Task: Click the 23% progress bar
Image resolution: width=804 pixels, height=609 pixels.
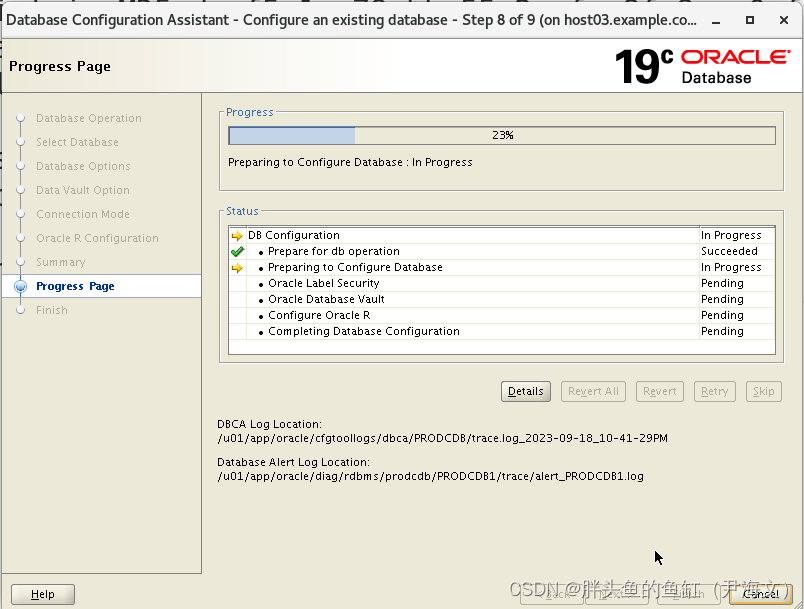Action: pos(502,135)
